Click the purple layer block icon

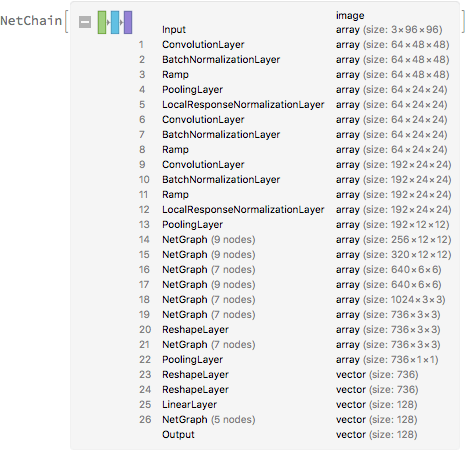(x=128, y=23)
